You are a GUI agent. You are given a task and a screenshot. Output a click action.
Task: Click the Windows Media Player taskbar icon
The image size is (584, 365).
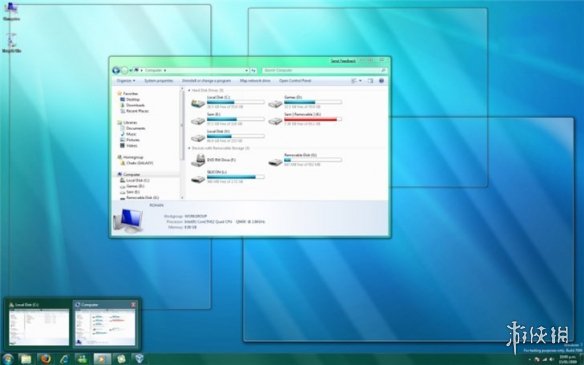pyautogui.click(x=101, y=359)
